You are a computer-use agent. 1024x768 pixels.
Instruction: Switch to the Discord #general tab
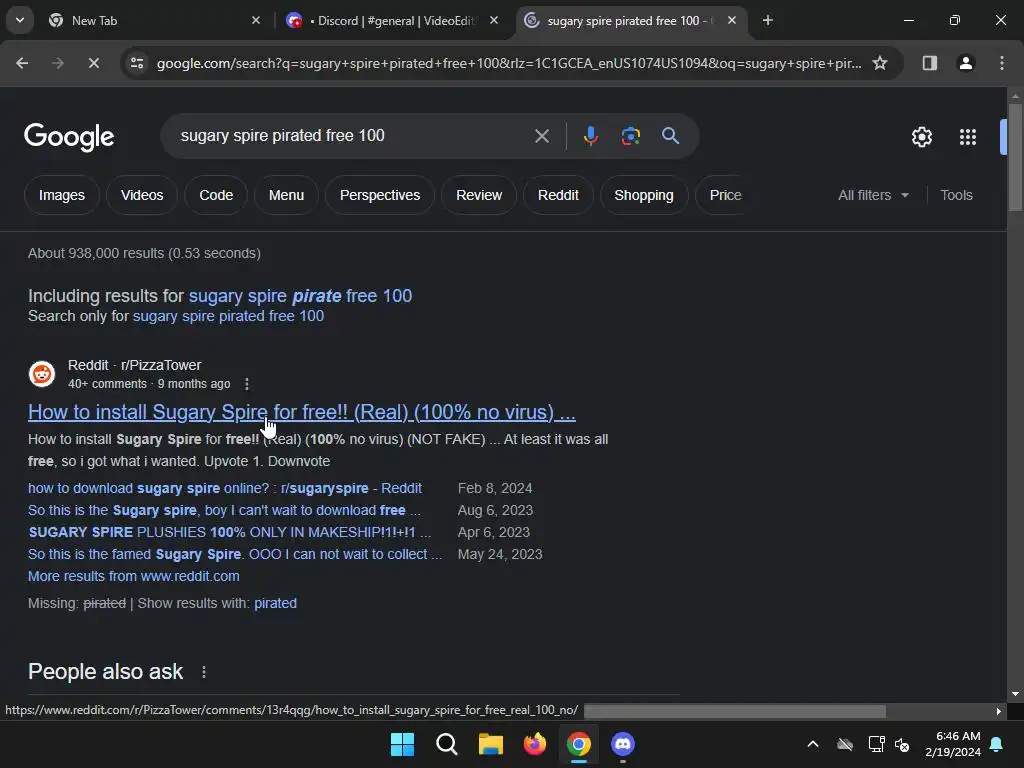point(392,21)
